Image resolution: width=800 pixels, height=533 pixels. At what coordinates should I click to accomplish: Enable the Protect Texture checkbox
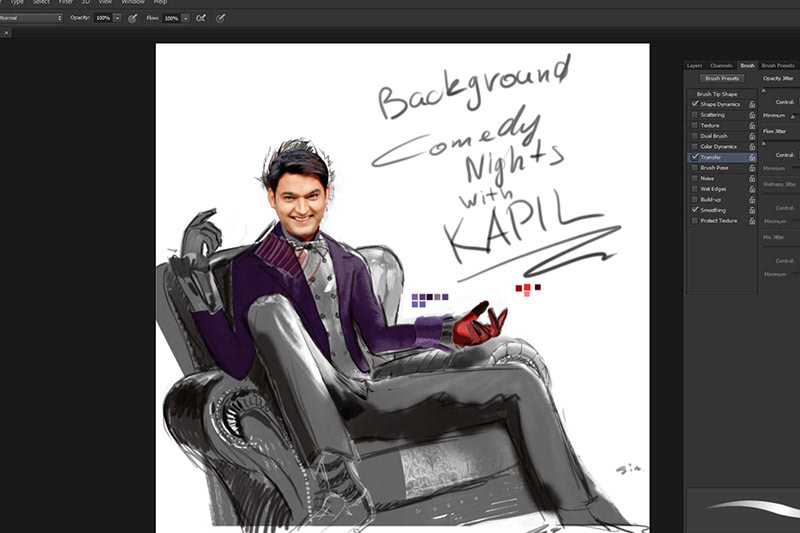coord(694,221)
